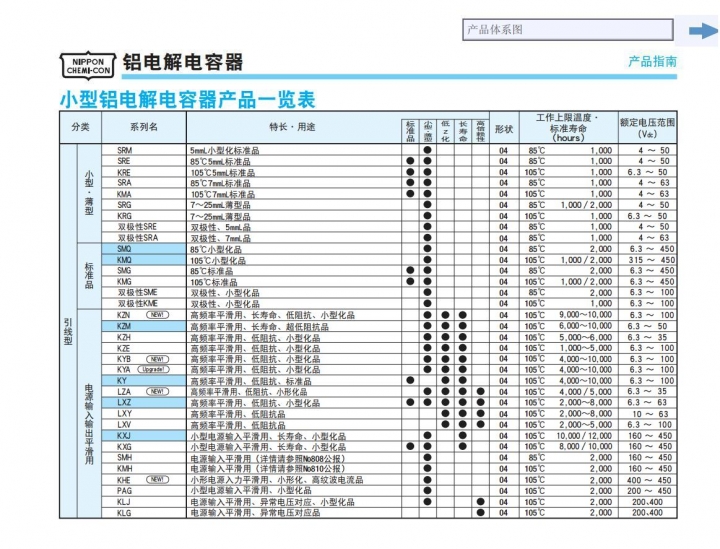The height and width of the screenshot is (549, 720).
Task: Select the KZH series name
Action: click(124, 337)
